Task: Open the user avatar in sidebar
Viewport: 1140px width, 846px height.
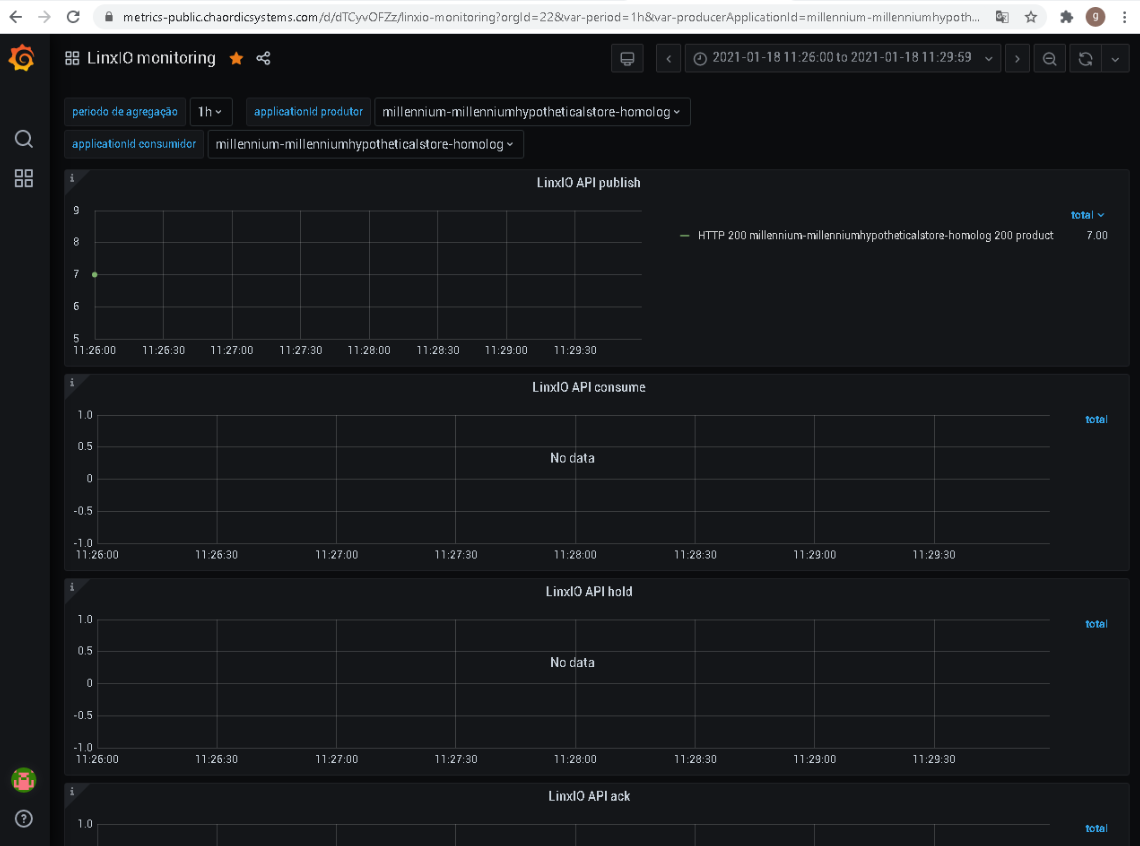Action: pos(23,780)
